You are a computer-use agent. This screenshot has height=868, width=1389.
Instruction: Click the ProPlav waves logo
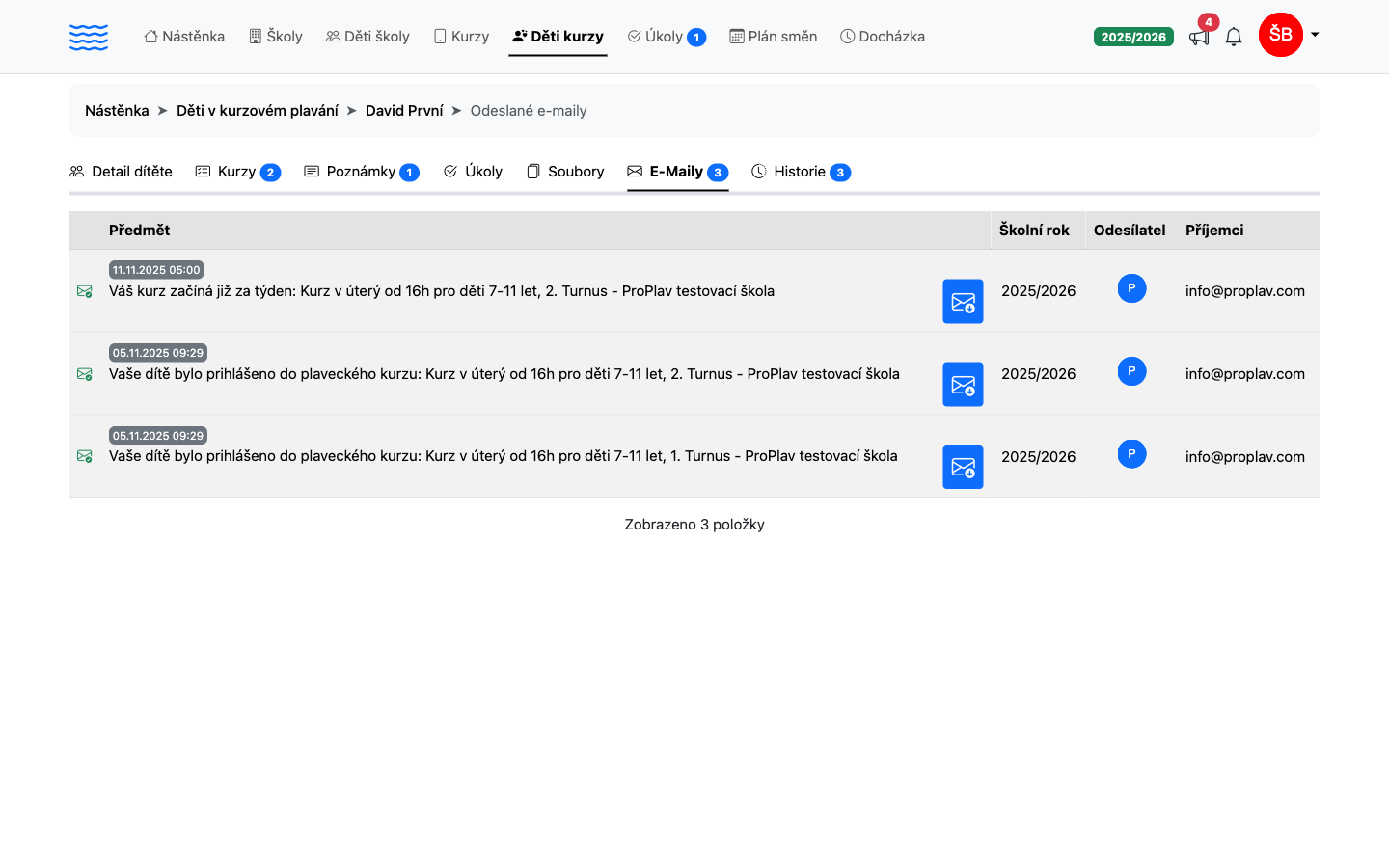pos(89,37)
